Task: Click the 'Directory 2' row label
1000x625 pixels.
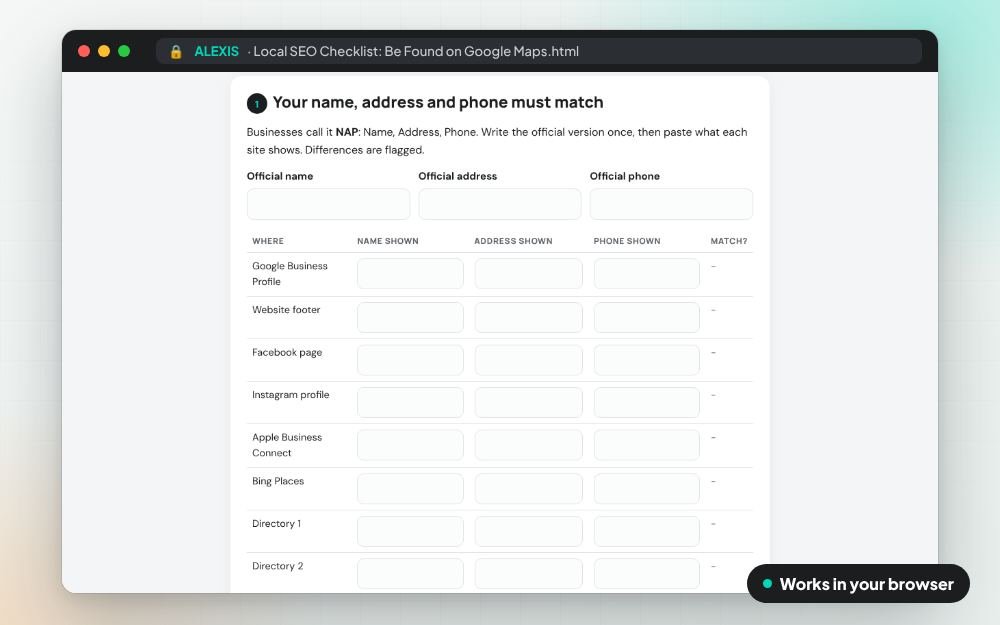Action: (277, 566)
